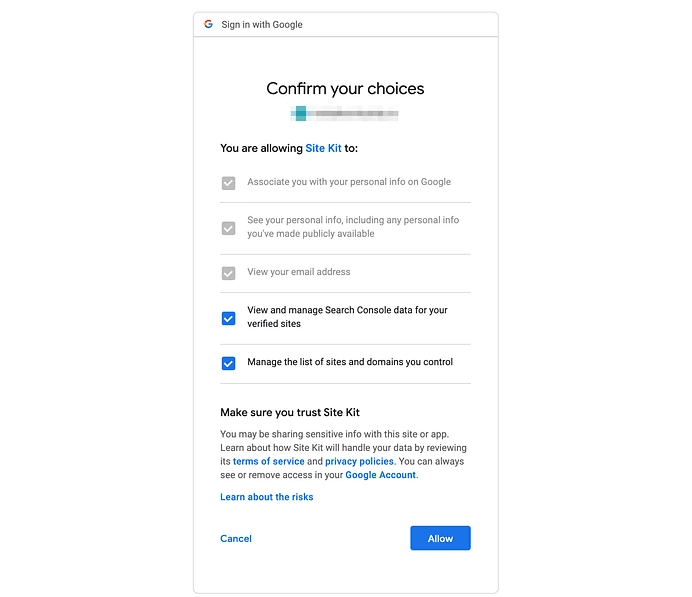The width and height of the screenshot is (692, 597).
Task: Click the greyed 'Associate you with personal info' checkbox
Action: click(x=229, y=183)
